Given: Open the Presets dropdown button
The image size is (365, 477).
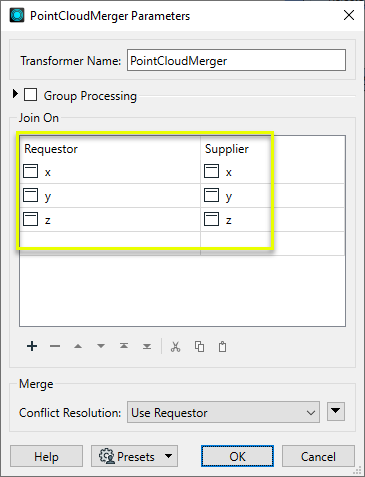Looking at the screenshot, I should pyautogui.click(x=134, y=456).
